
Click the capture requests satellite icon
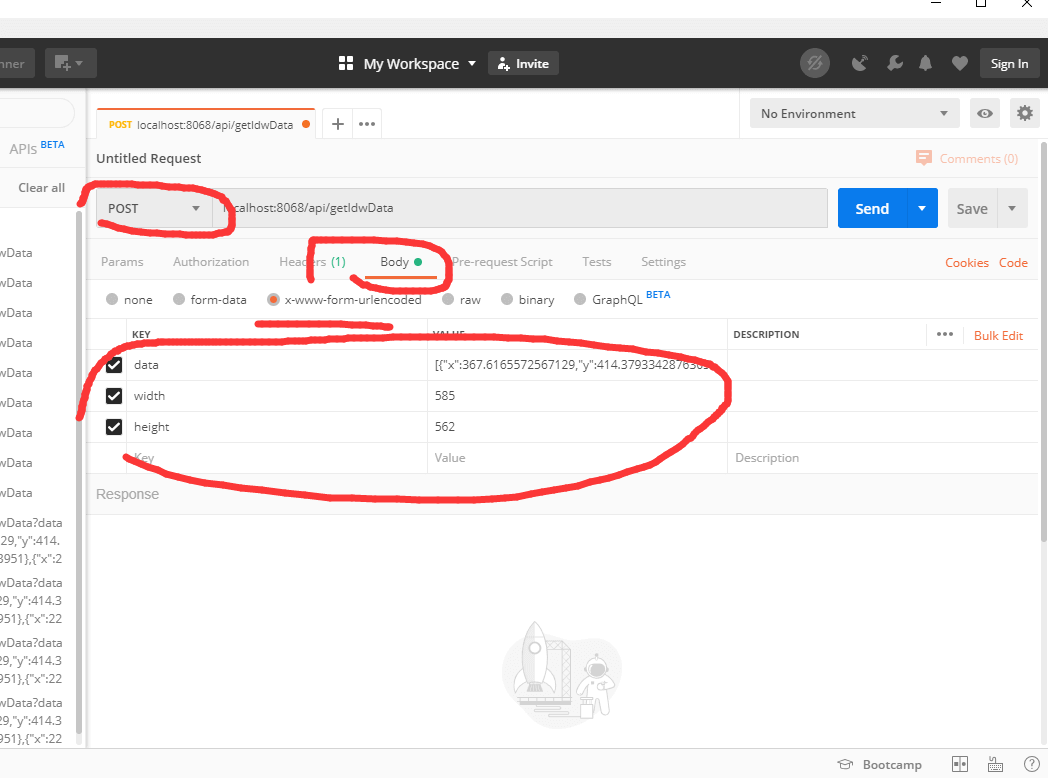(860, 64)
